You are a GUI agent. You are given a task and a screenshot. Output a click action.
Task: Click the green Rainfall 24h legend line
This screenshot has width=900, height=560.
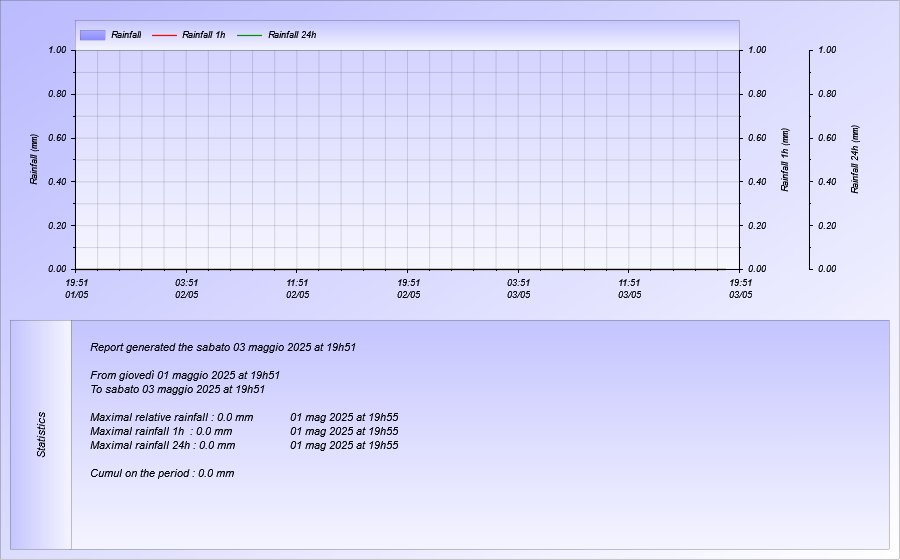pyautogui.click(x=250, y=35)
